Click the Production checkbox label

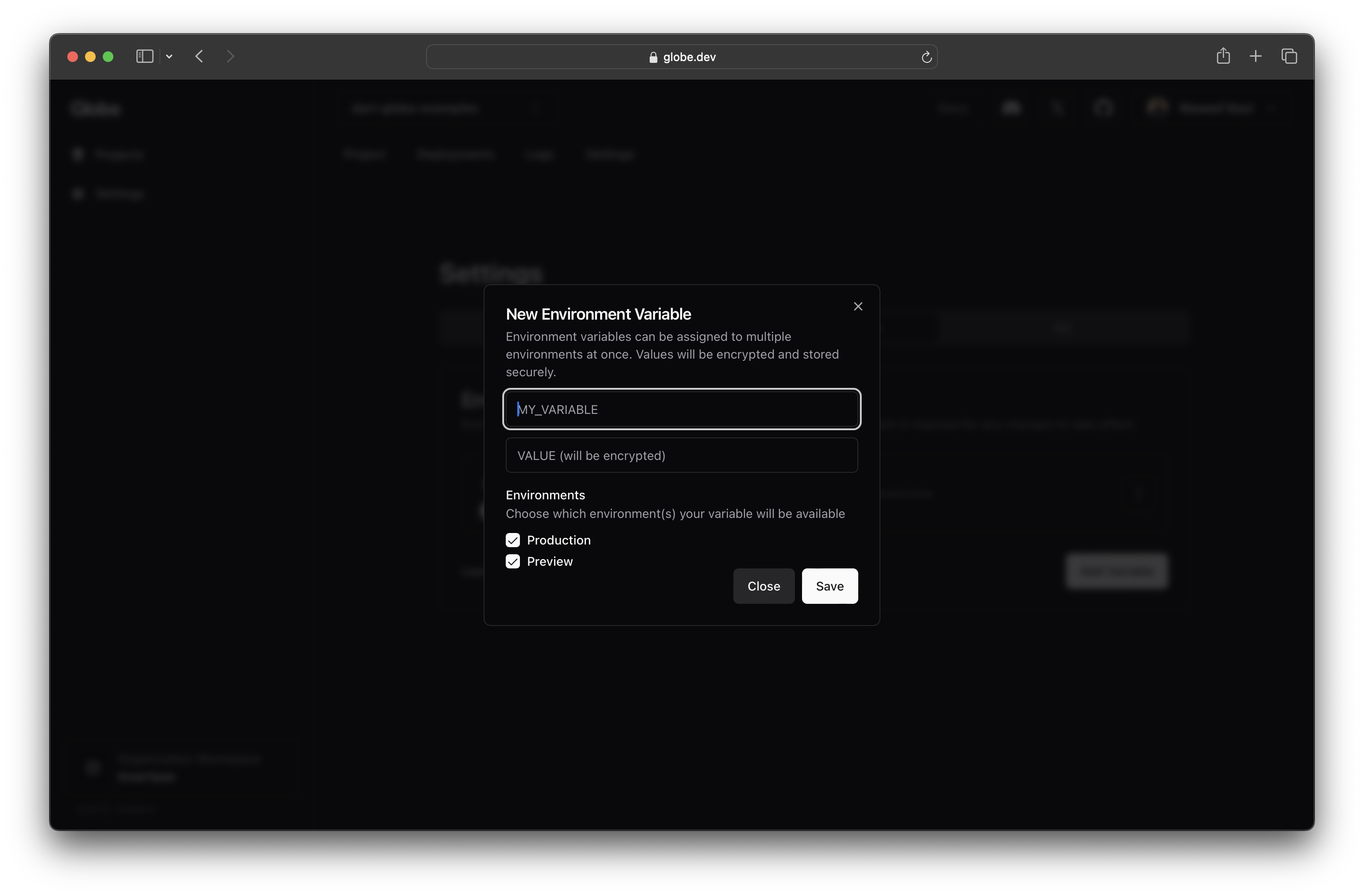pos(558,540)
